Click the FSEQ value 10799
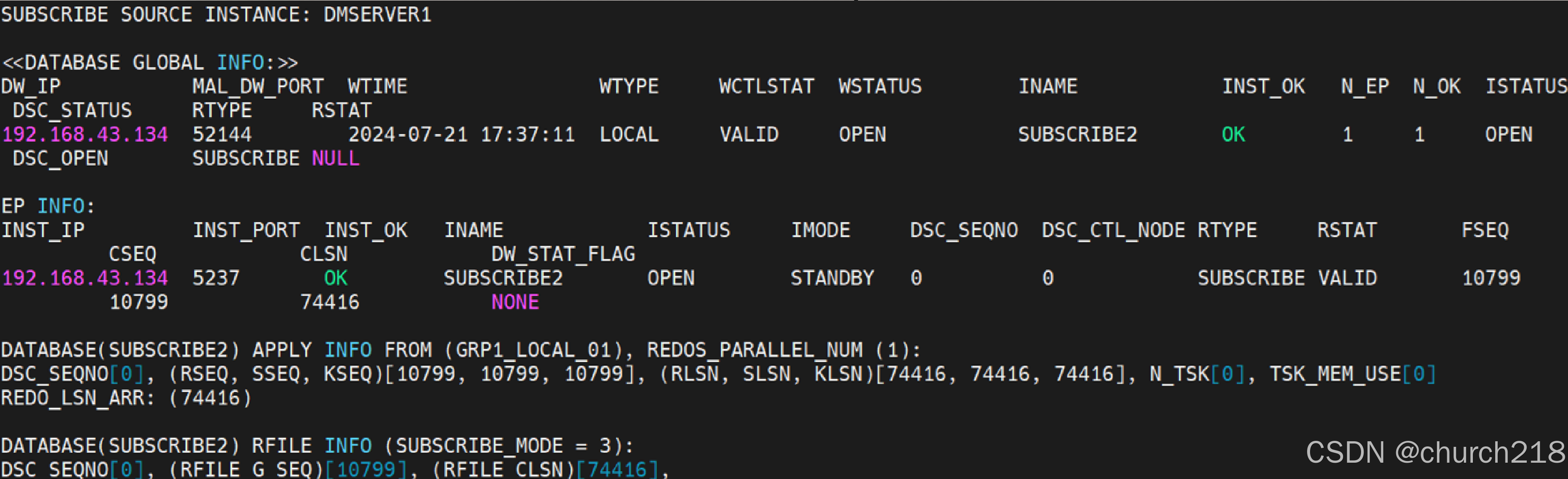Screen dimensions: 1568x479 (x=1491, y=278)
